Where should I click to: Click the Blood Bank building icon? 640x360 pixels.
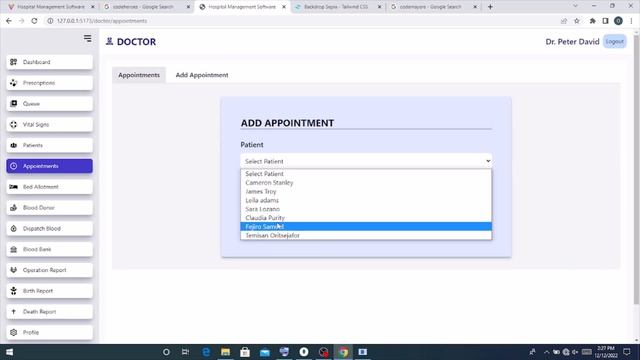click(13, 249)
